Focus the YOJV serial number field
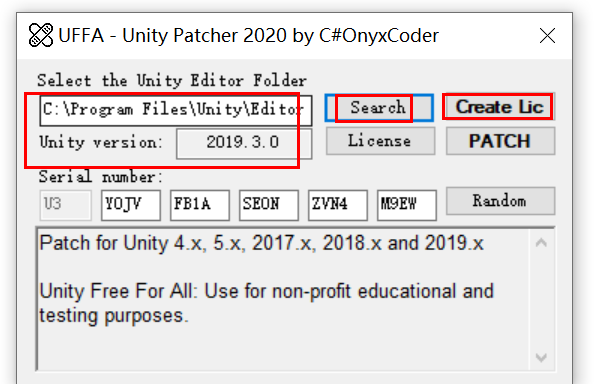The height and width of the screenshot is (384, 594). (x=131, y=205)
